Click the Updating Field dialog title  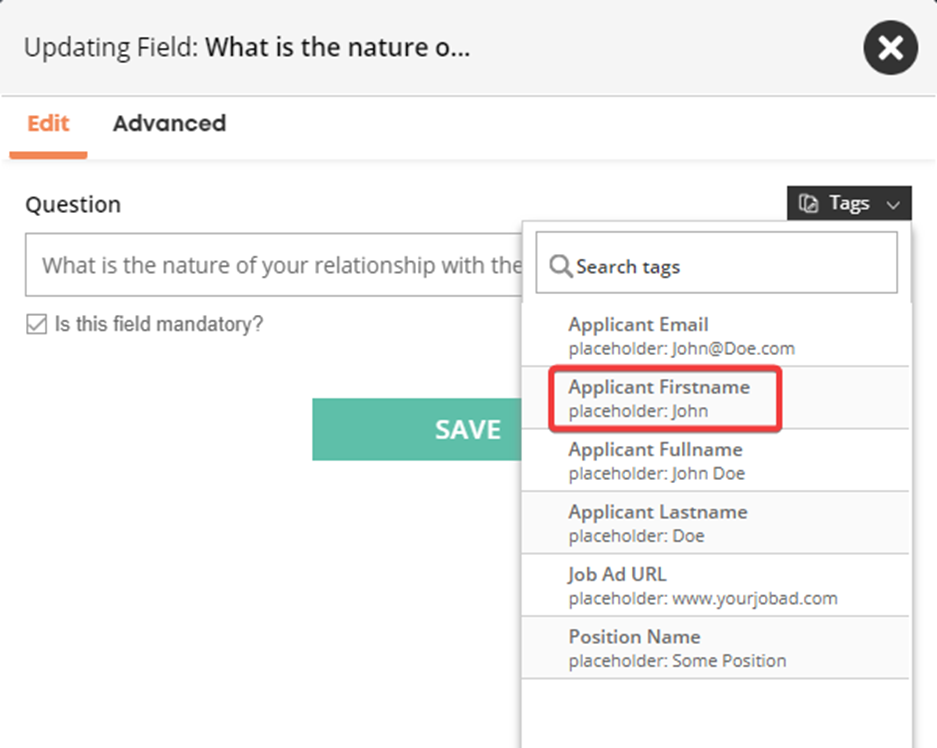247,47
